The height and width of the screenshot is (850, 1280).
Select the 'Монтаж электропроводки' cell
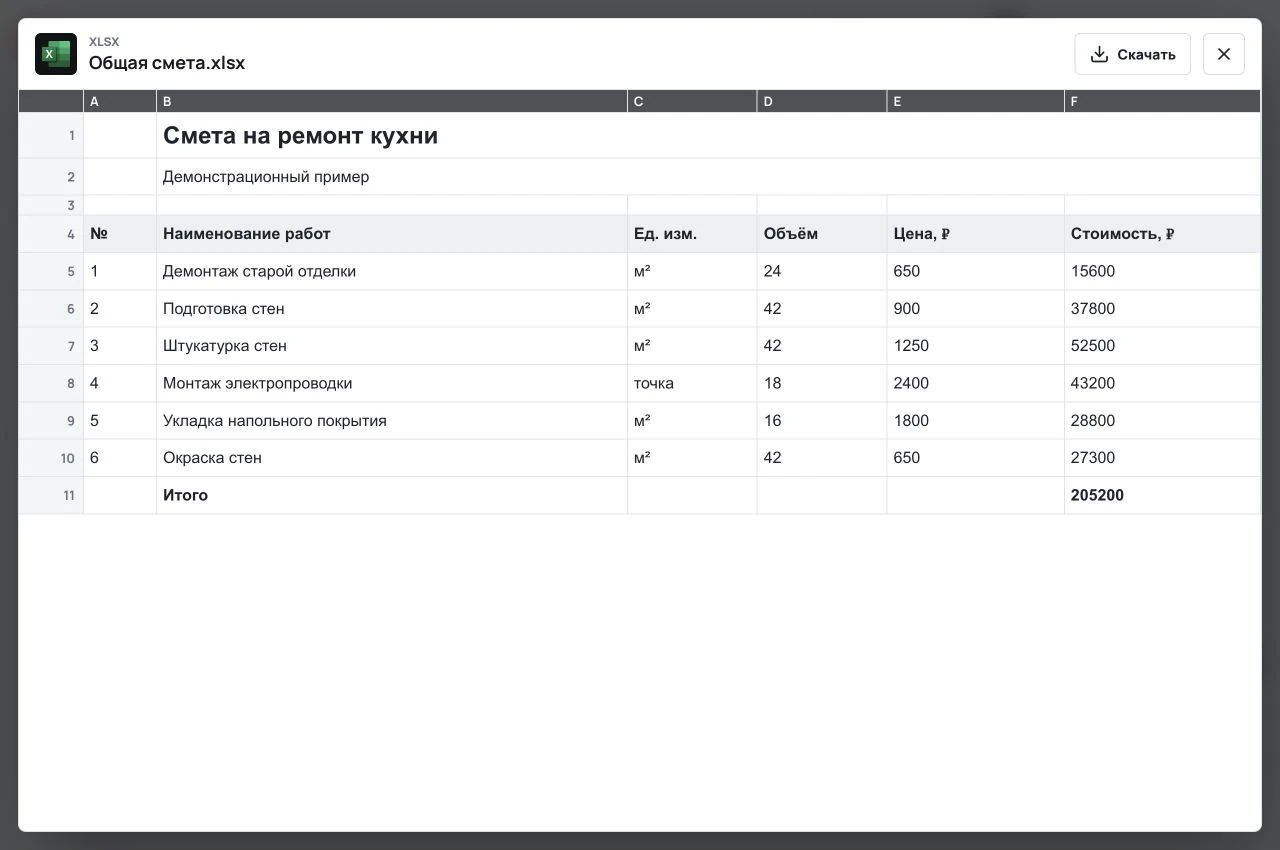click(x=392, y=383)
